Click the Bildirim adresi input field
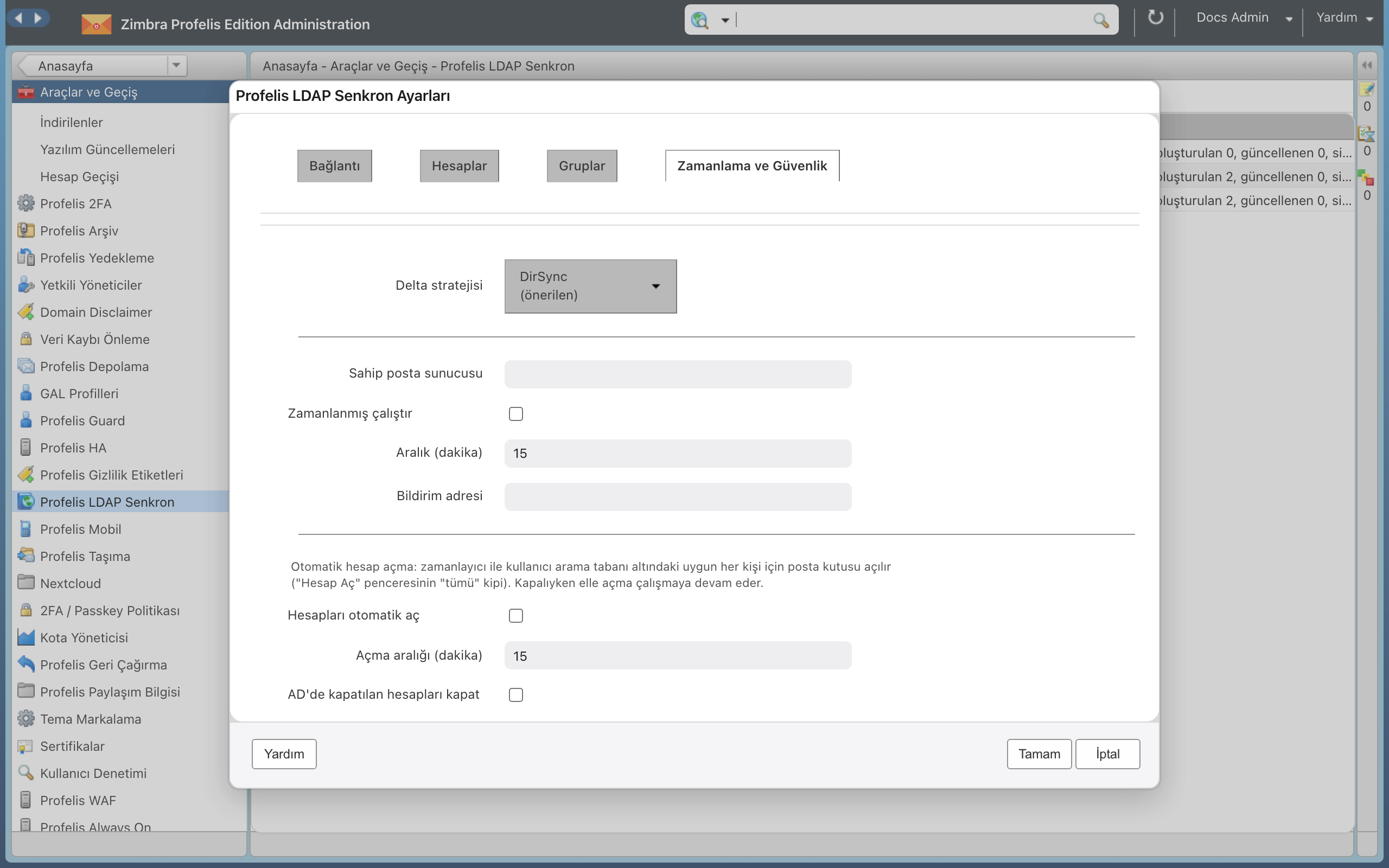1389x868 pixels. [678, 496]
